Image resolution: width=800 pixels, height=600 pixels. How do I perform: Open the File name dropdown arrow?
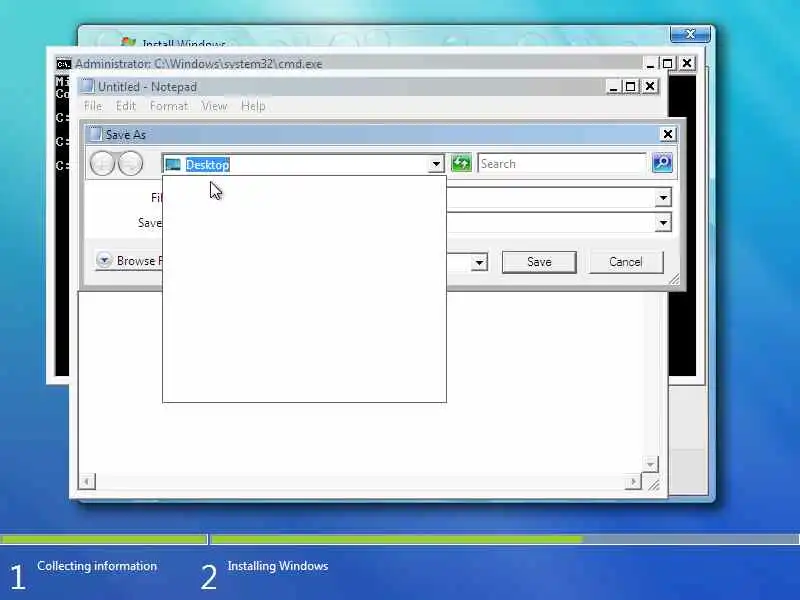(663, 198)
